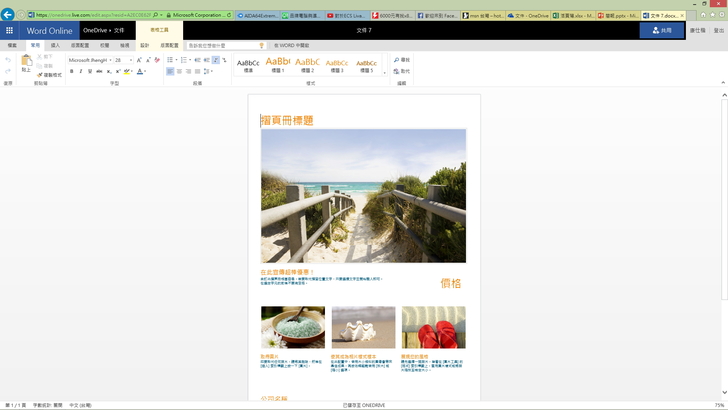Click the 共用 share button
The image size is (728, 410).
pos(662,31)
